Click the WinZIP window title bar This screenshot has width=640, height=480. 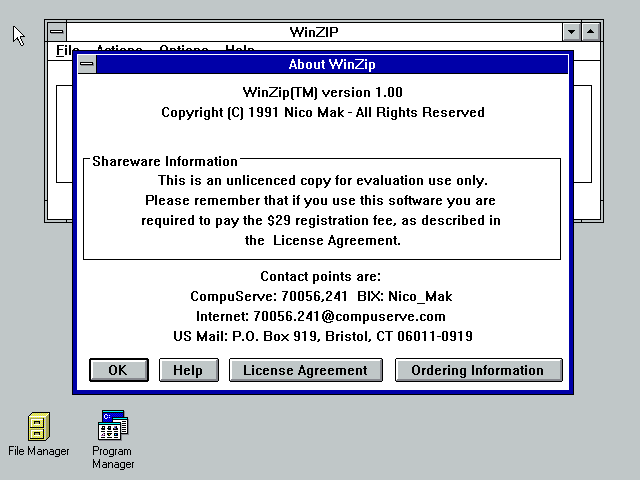tap(314, 32)
